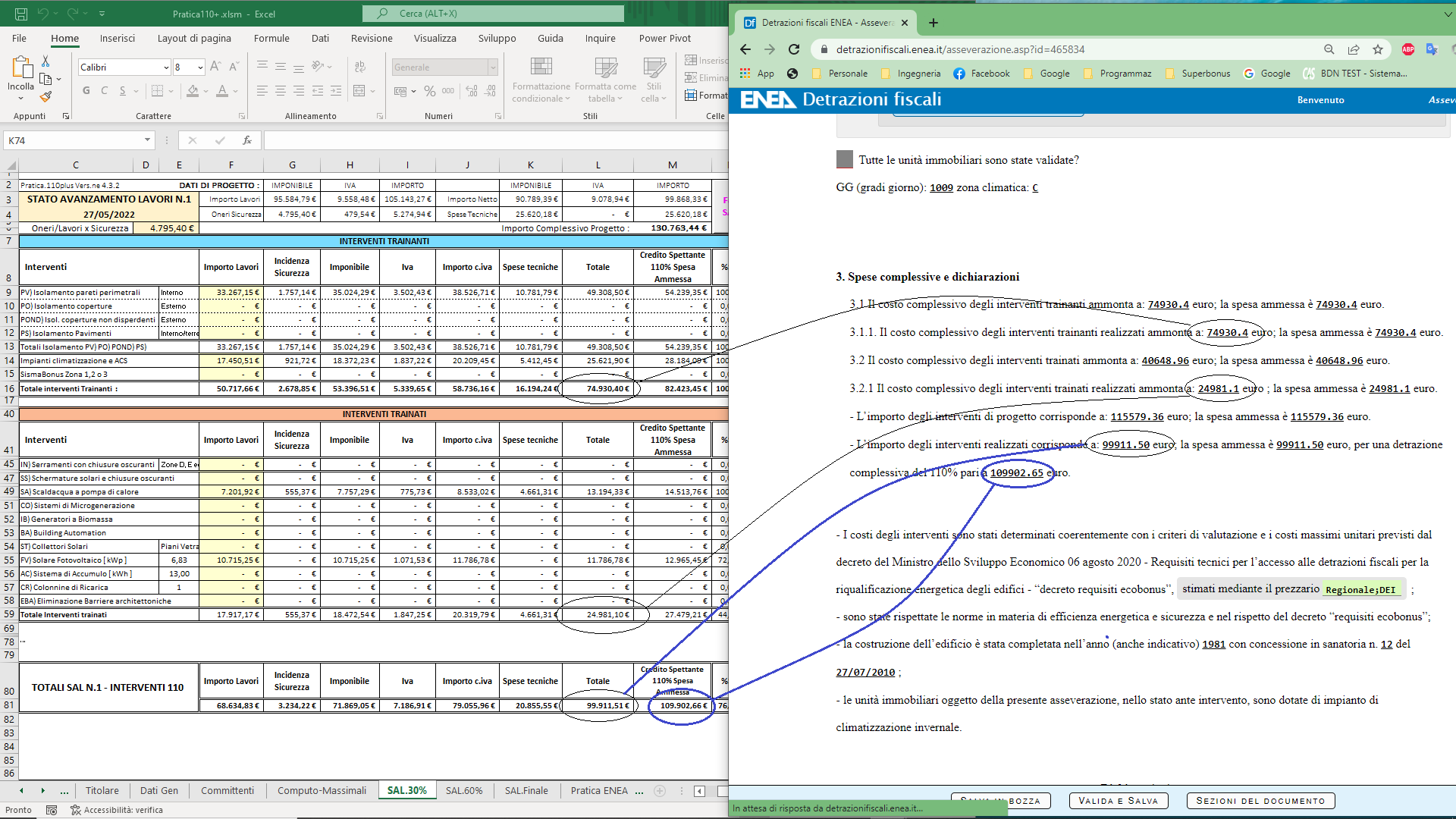Open the Generale number format dropdown
Image resolution: width=1456 pixels, height=819 pixels.
tap(493, 67)
